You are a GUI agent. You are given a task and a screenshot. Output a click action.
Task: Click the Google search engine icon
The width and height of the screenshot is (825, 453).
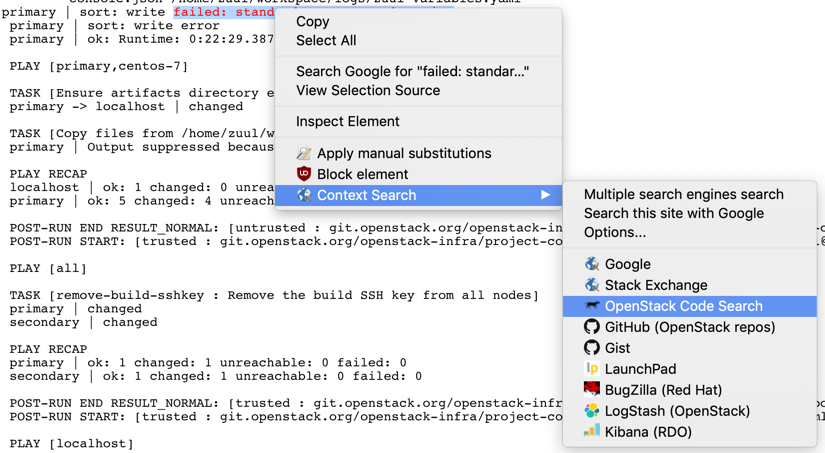pyautogui.click(x=592, y=264)
